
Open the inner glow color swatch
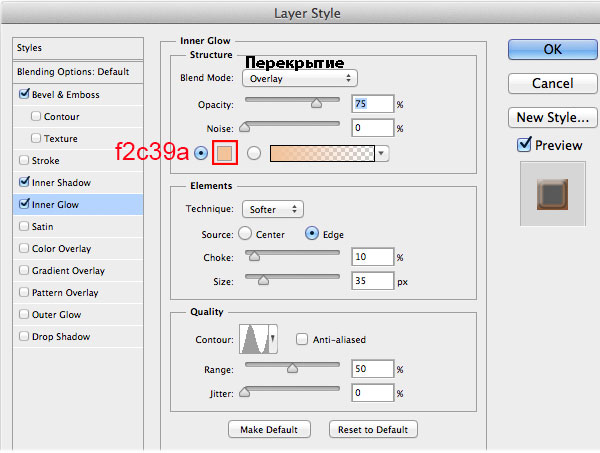225,153
